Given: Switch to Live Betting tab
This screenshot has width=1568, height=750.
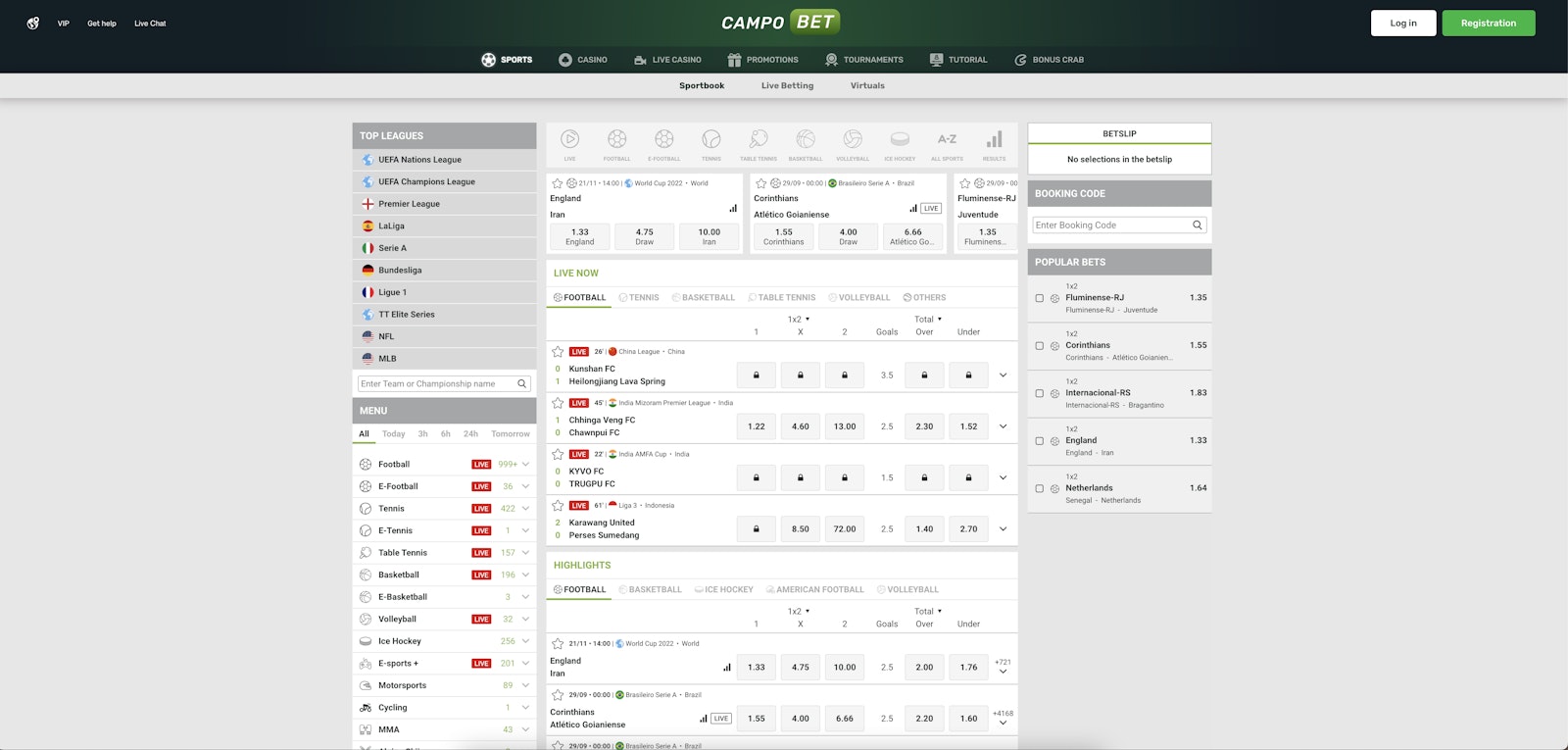Looking at the screenshot, I should [x=787, y=86].
